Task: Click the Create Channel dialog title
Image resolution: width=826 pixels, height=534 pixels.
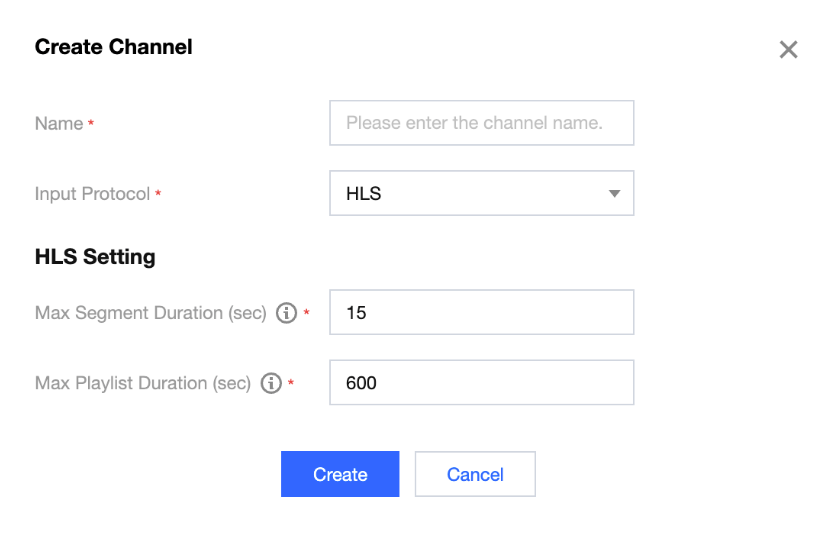Action: pyautogui.click(x=113, y=47)
